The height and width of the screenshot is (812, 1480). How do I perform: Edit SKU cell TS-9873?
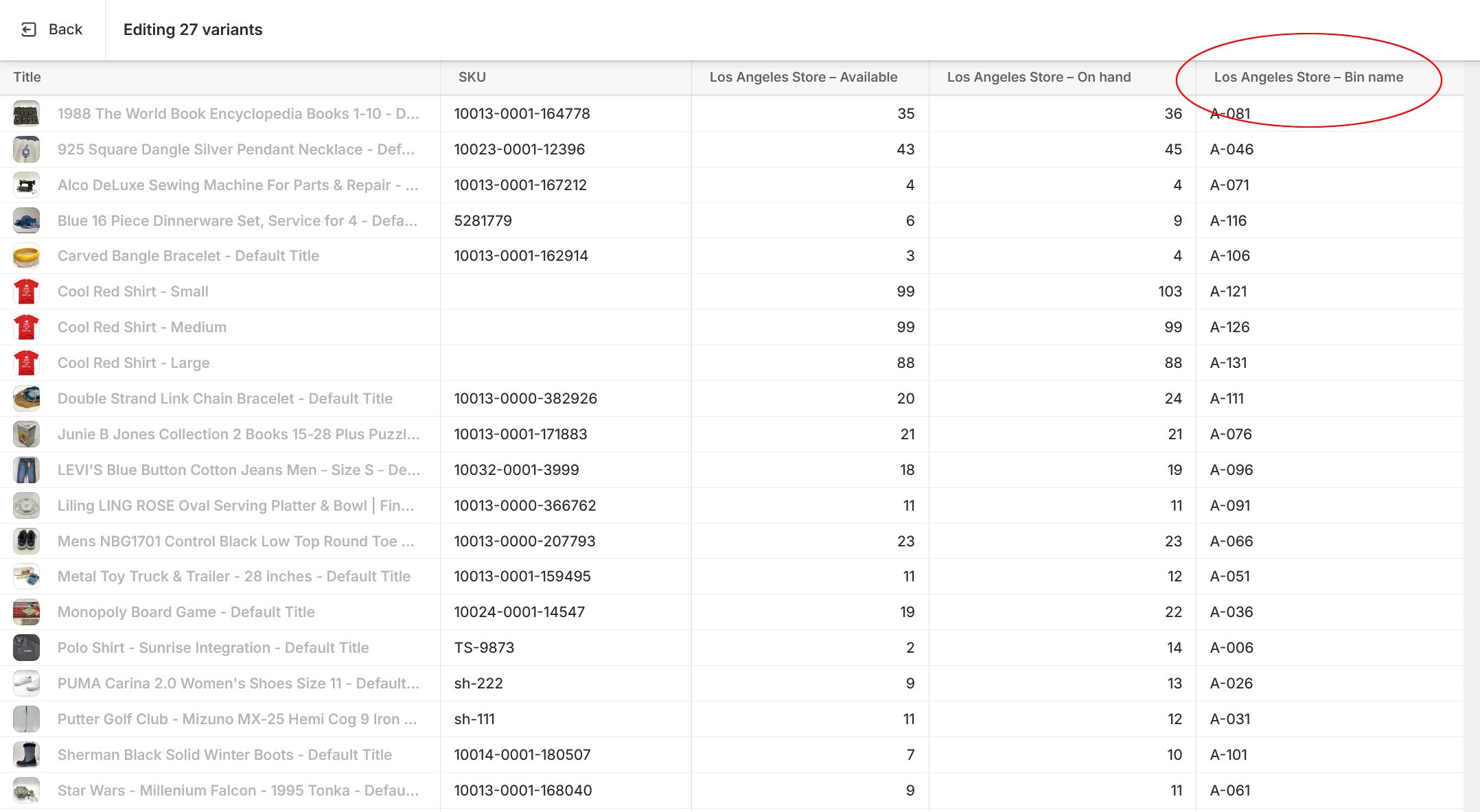(x=566, y=648)
